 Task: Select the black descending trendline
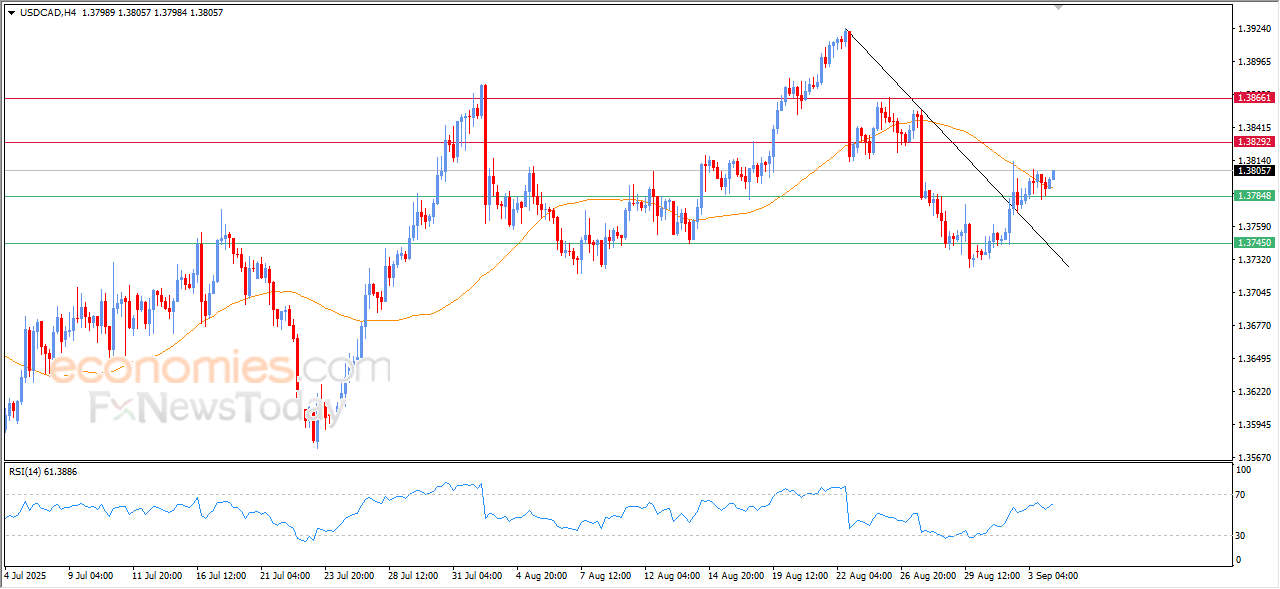click(x=957, y=147)
